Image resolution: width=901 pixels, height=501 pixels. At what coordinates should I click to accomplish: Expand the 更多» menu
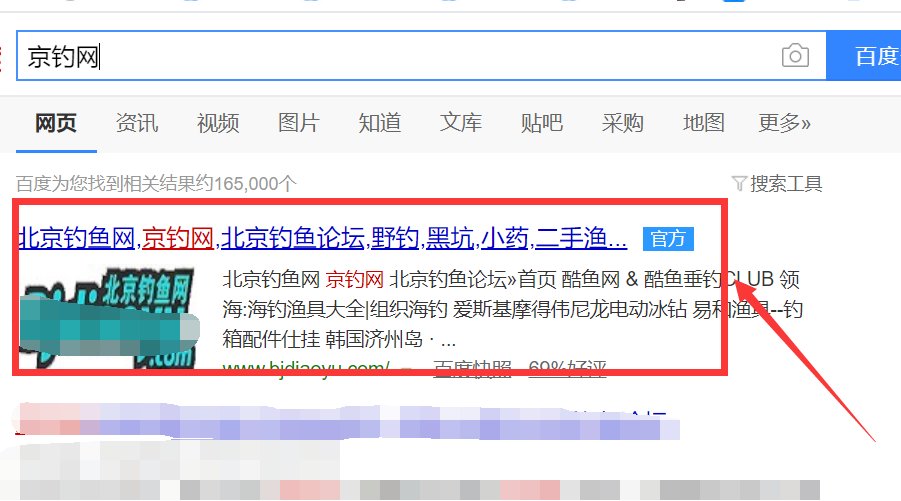click(x=784, y=123)
